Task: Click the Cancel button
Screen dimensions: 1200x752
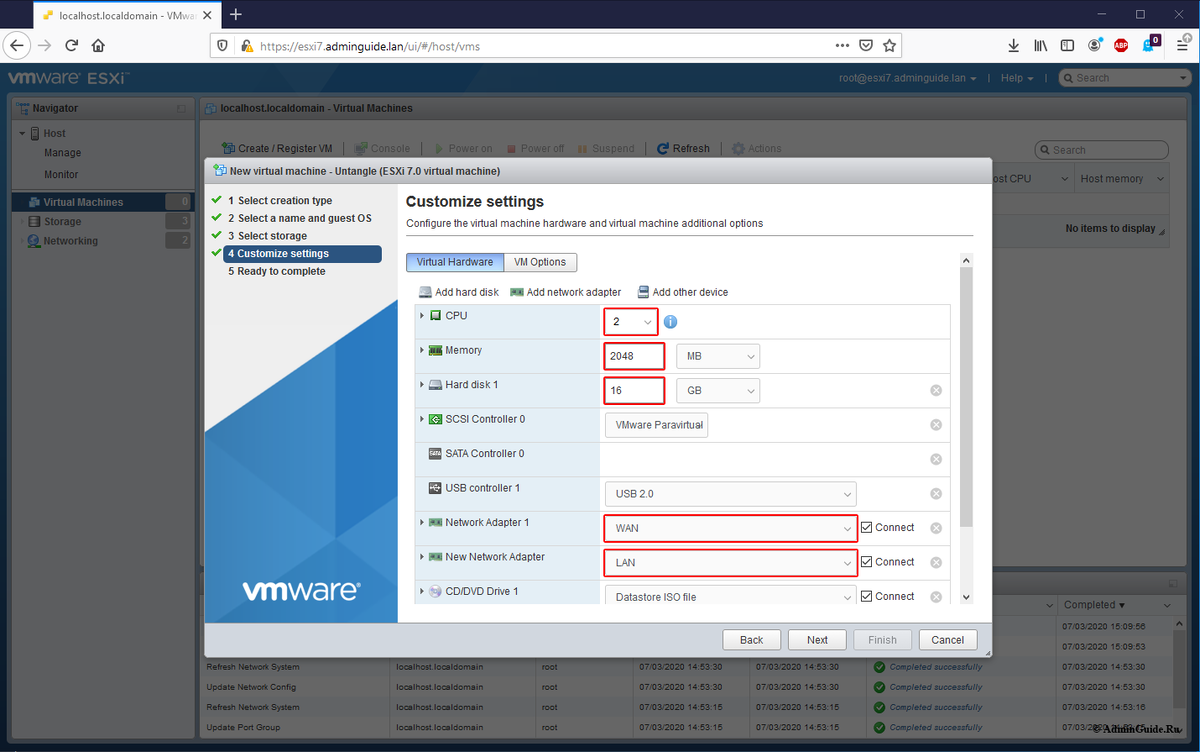Action: 948,640
